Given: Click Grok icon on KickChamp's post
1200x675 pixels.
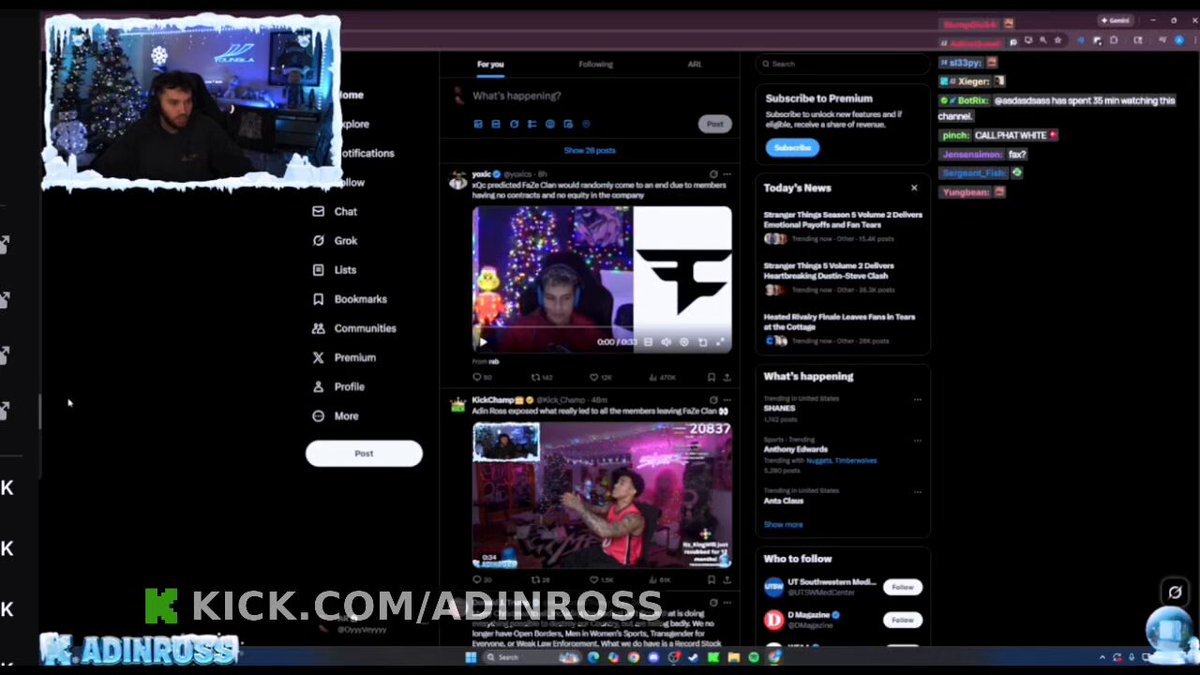Looking at the screenshot, I should tap(713, 399).
